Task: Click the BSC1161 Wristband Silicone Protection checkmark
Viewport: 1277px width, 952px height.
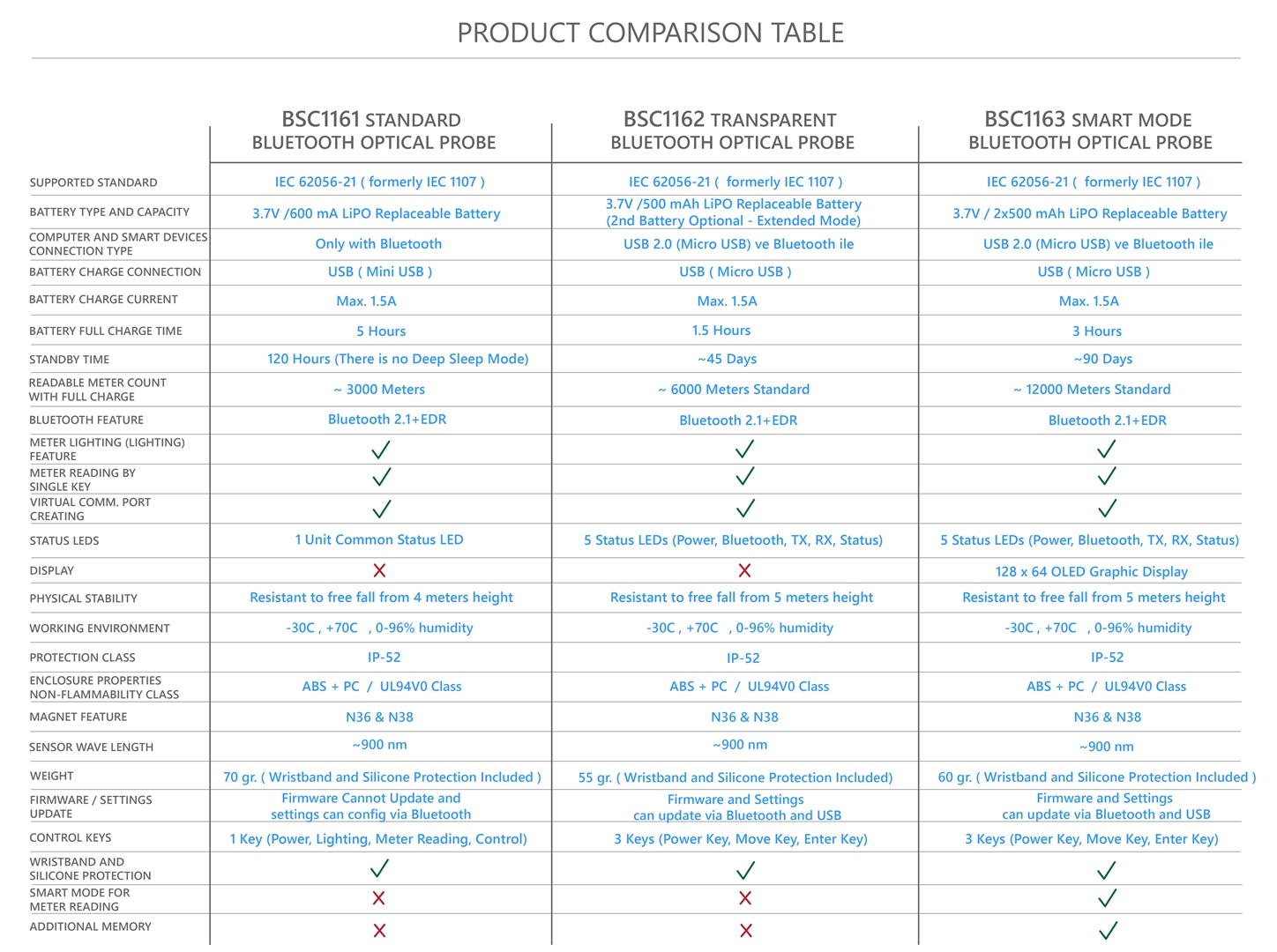Action: point(379,868)
